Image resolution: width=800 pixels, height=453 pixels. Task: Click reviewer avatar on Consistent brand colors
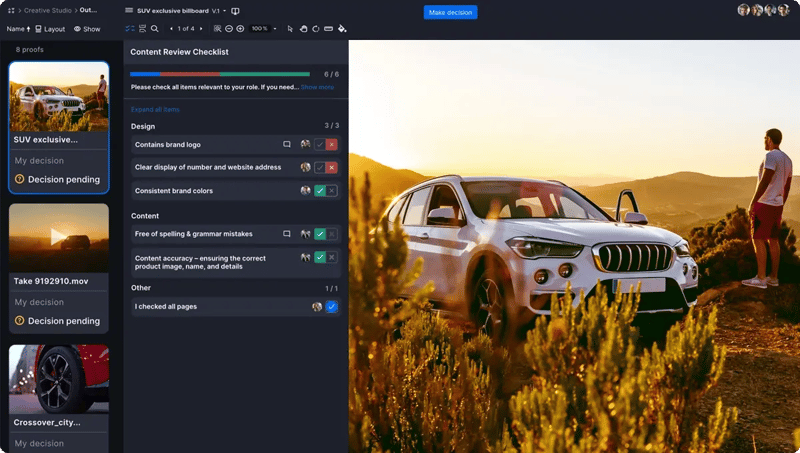click(305, 190)
